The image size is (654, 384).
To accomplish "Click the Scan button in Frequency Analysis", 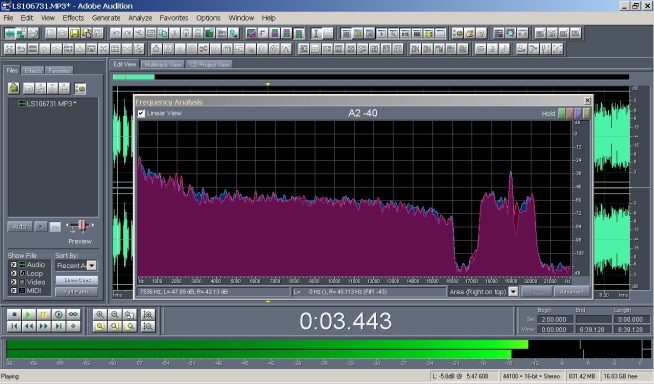I will pyautogui.click(x=537, y=292).
